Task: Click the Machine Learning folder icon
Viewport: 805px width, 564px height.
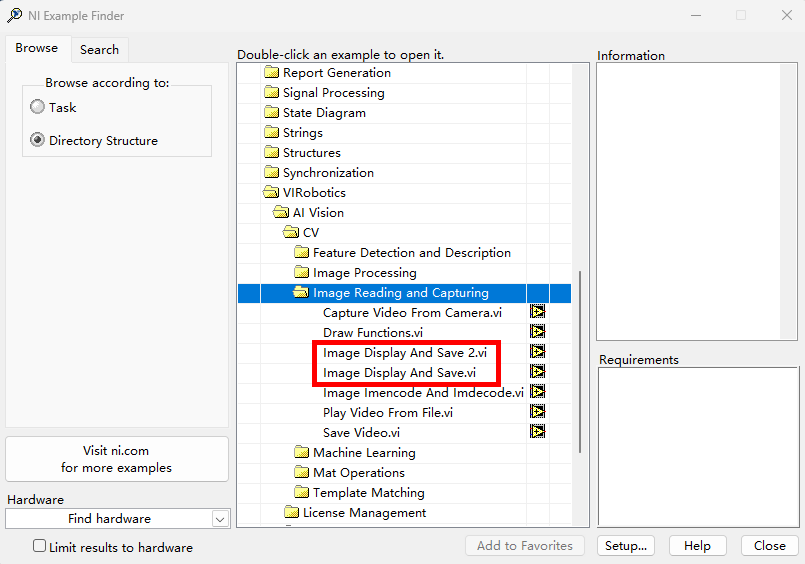Action: click(301, 453)
